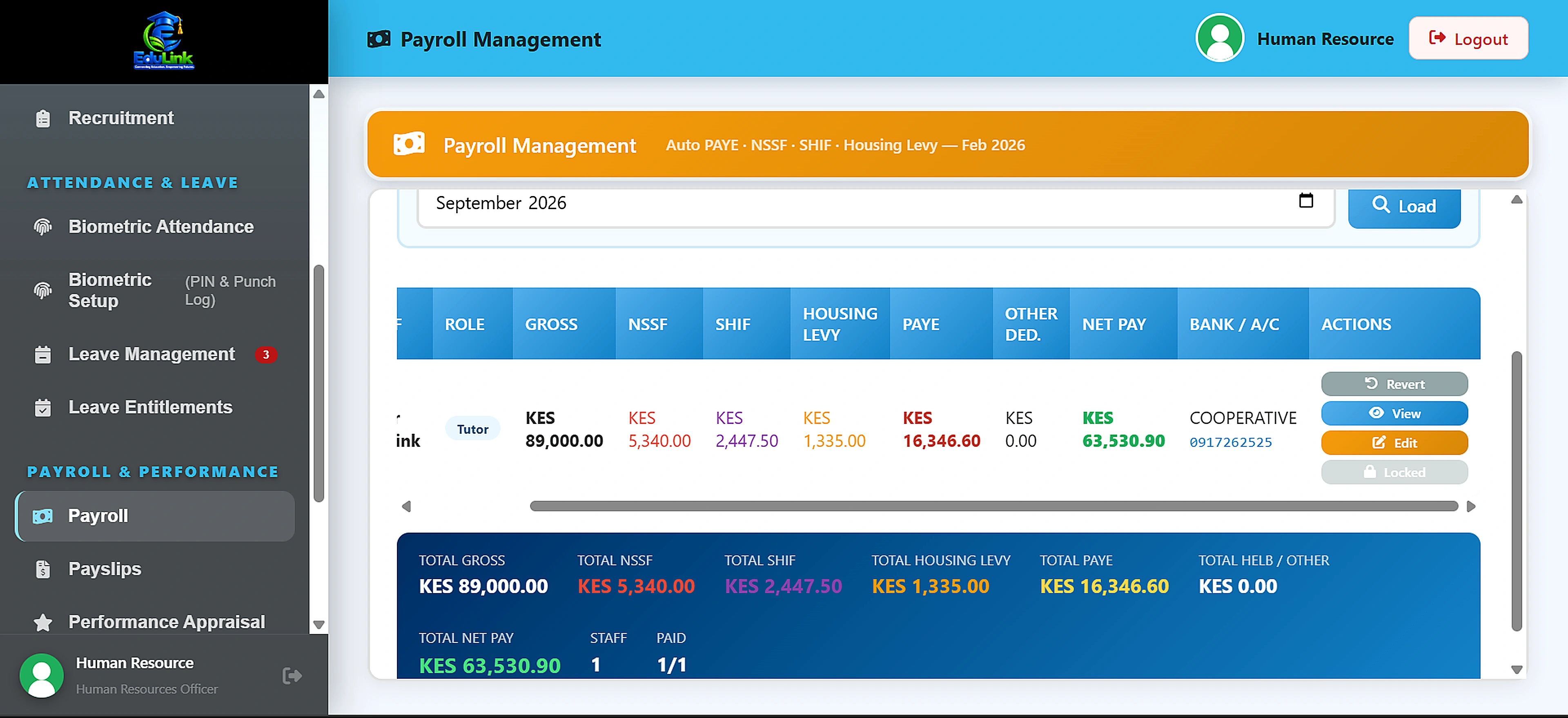Open Leave Entitlements page
1568x718 pixels.
pyautogui.click(x=155, y=407)
